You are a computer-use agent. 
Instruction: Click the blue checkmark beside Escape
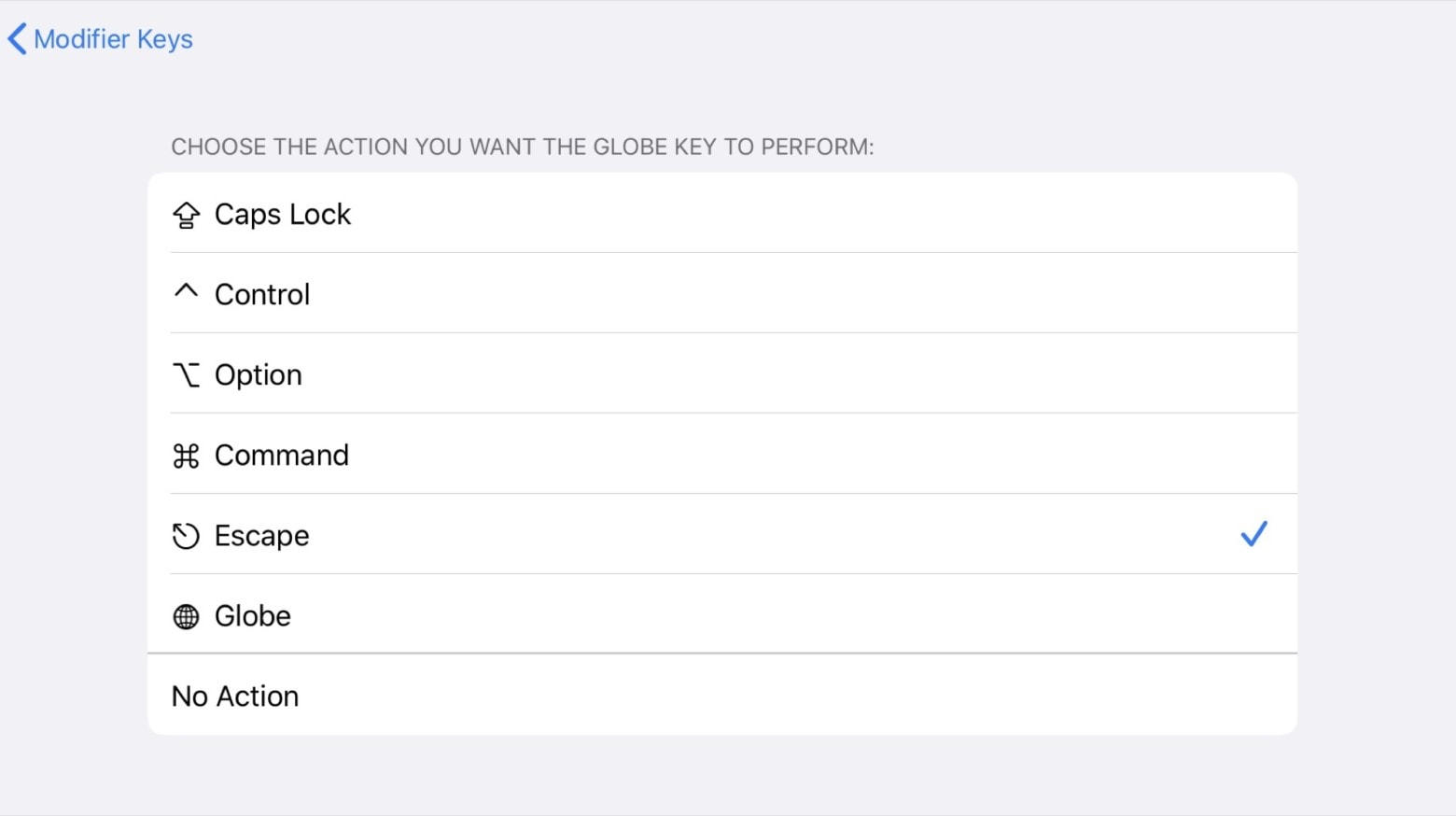point(1254,533)
